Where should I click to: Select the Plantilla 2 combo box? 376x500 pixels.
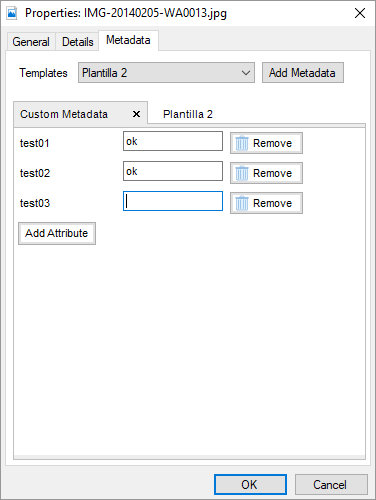166,73
